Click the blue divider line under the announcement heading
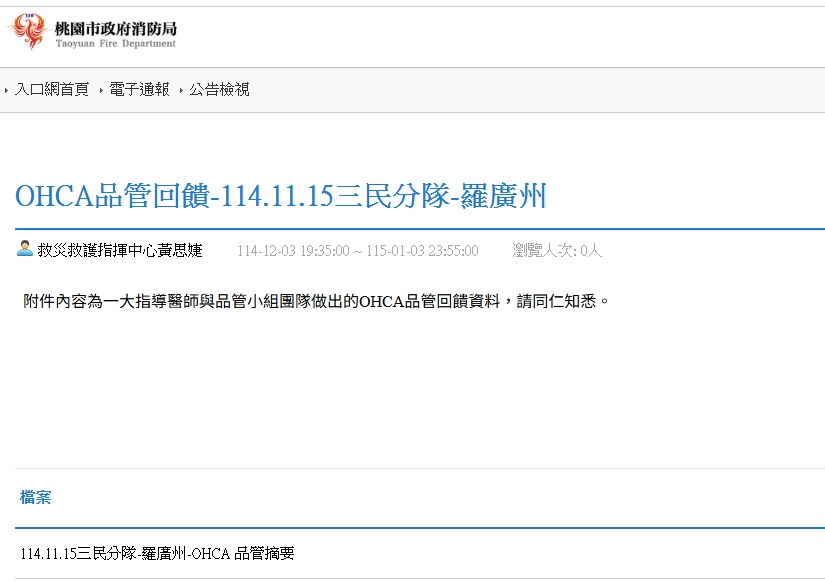This screenshot has width=825, height=582. tap(420, 229)
